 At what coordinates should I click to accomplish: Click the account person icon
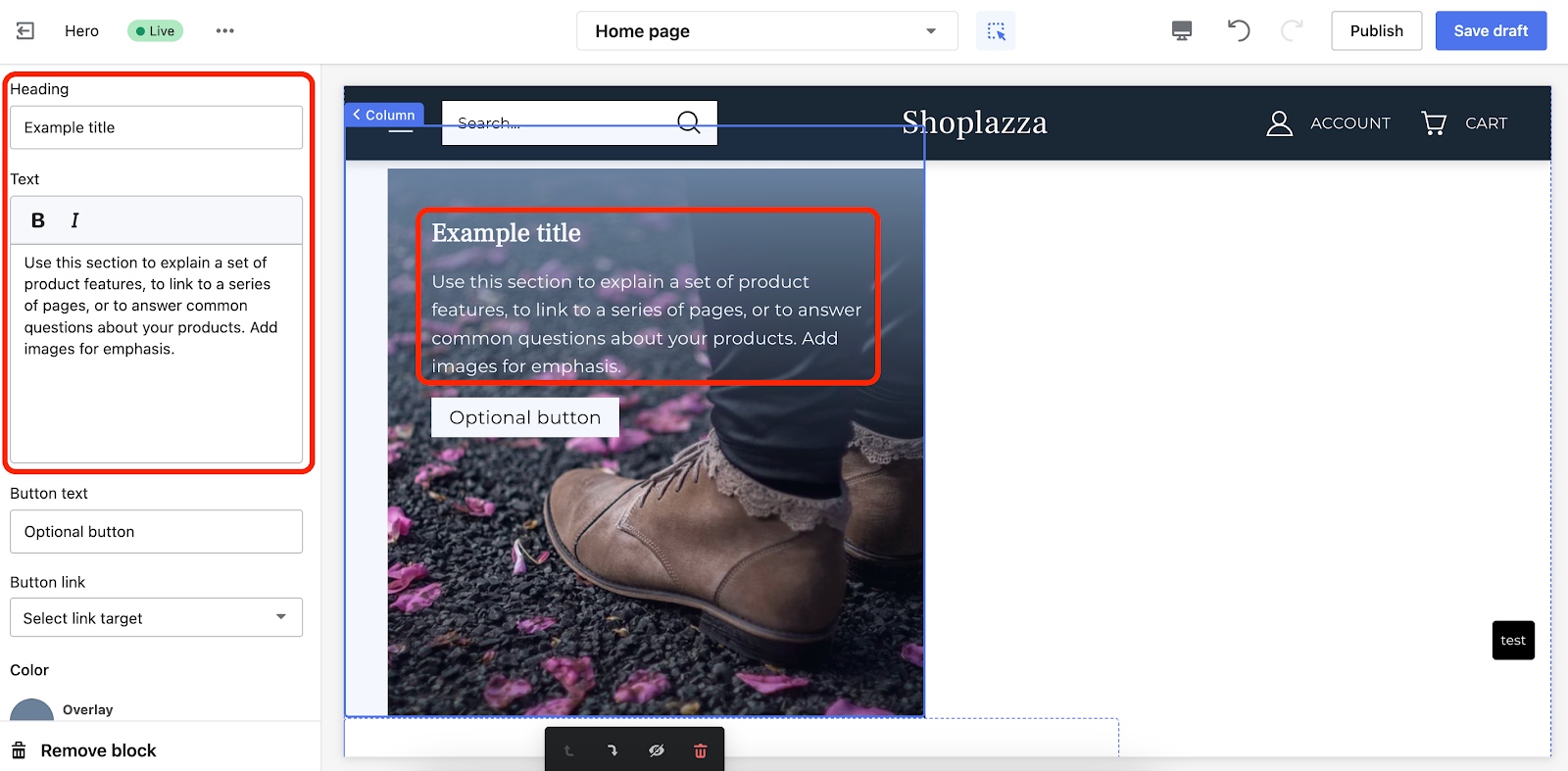pos(1279,123)
